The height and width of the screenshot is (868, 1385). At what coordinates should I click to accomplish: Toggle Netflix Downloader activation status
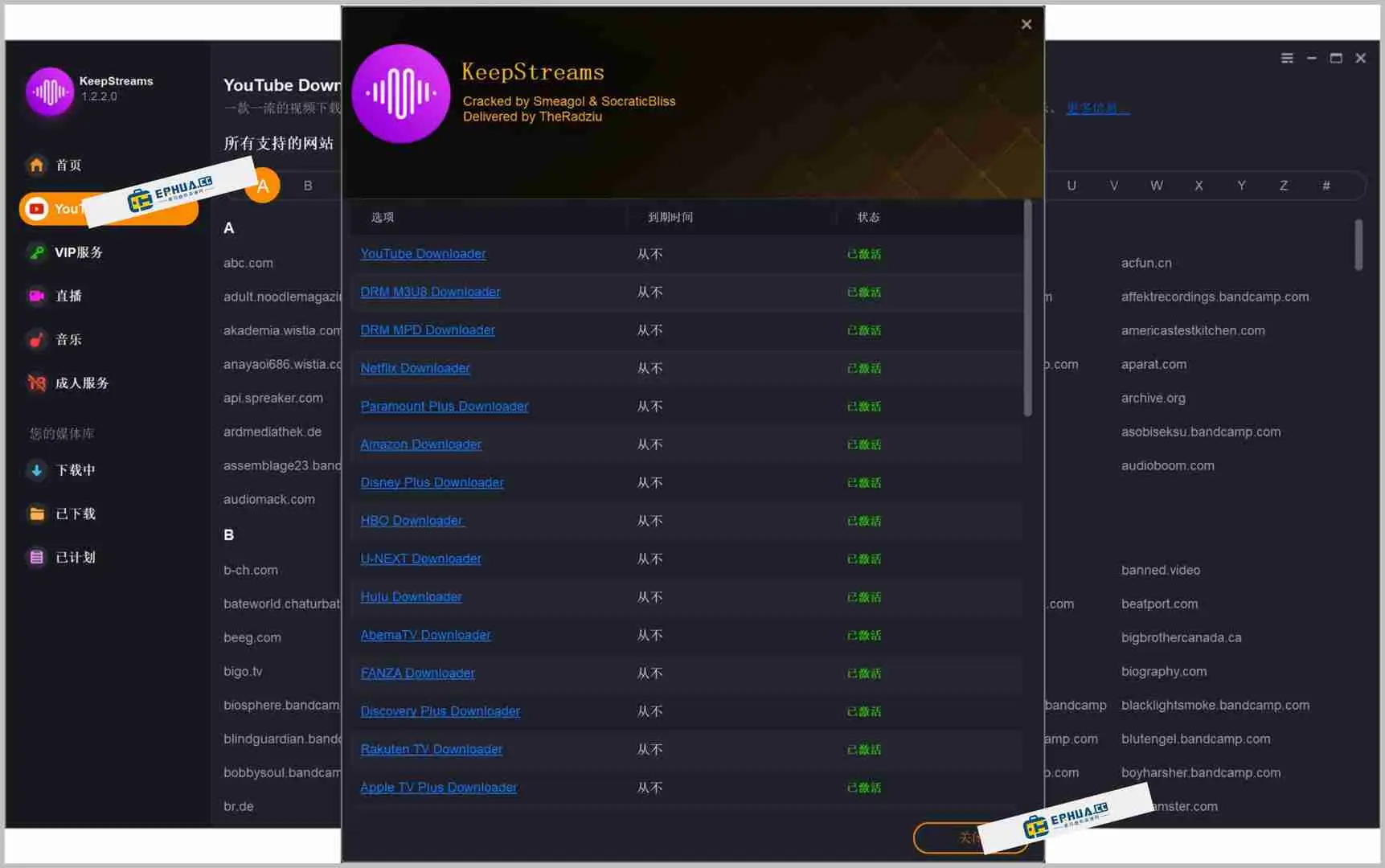(x=863, y=368)
